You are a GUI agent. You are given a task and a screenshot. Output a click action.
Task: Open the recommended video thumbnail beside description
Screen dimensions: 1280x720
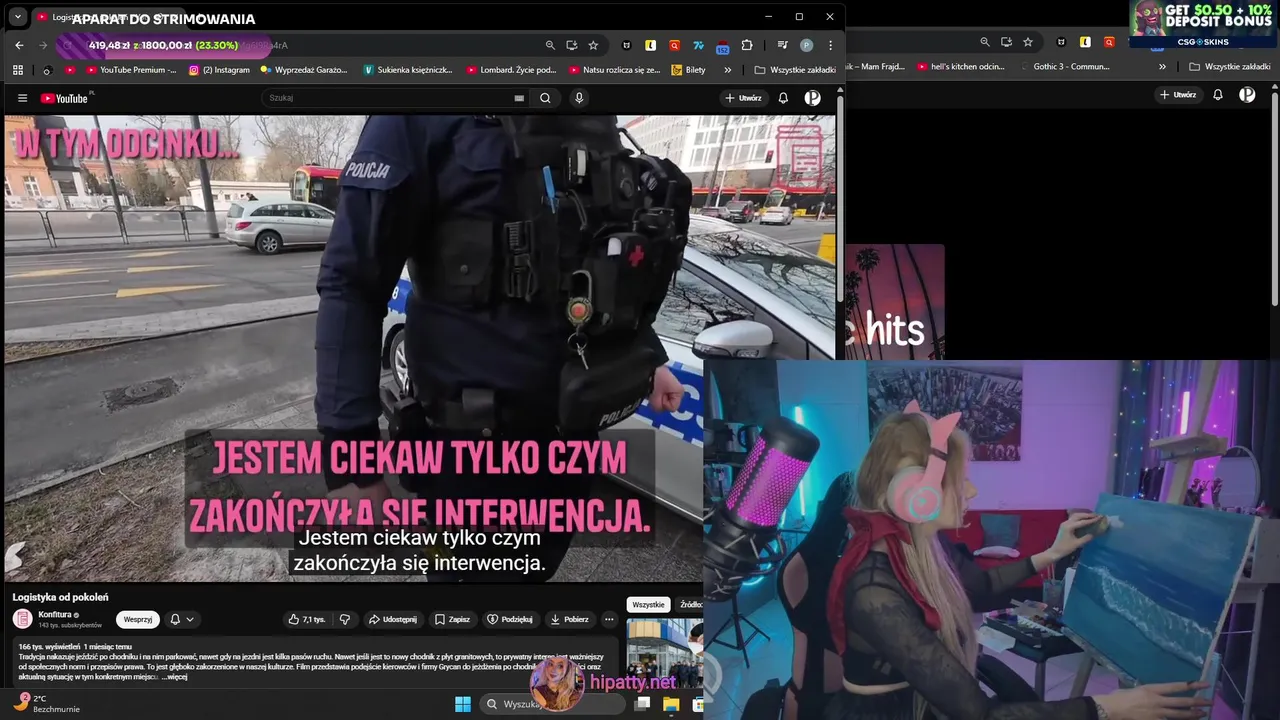pos(665,653)
